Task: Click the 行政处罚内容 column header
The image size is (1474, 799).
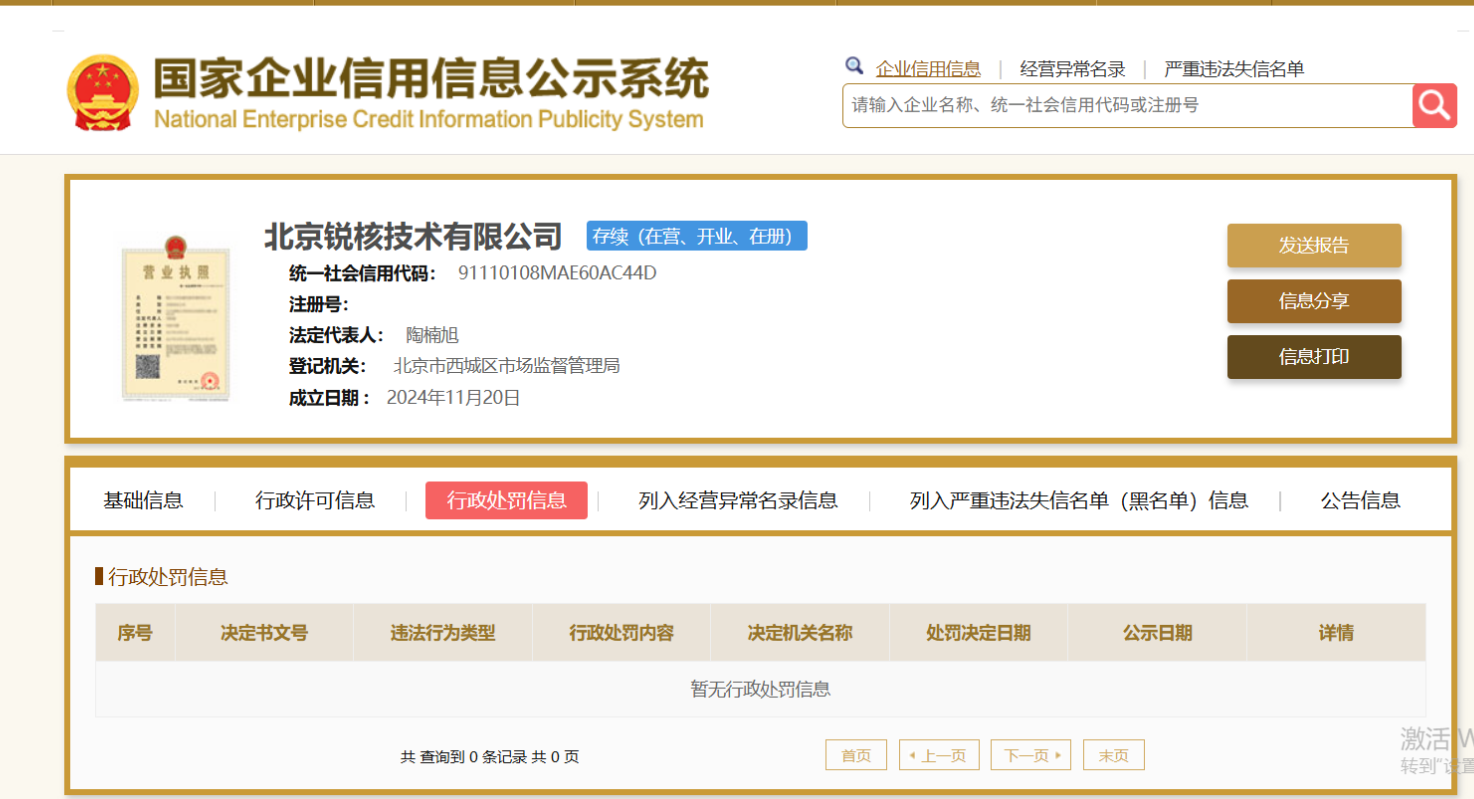Action: point(621,633)
